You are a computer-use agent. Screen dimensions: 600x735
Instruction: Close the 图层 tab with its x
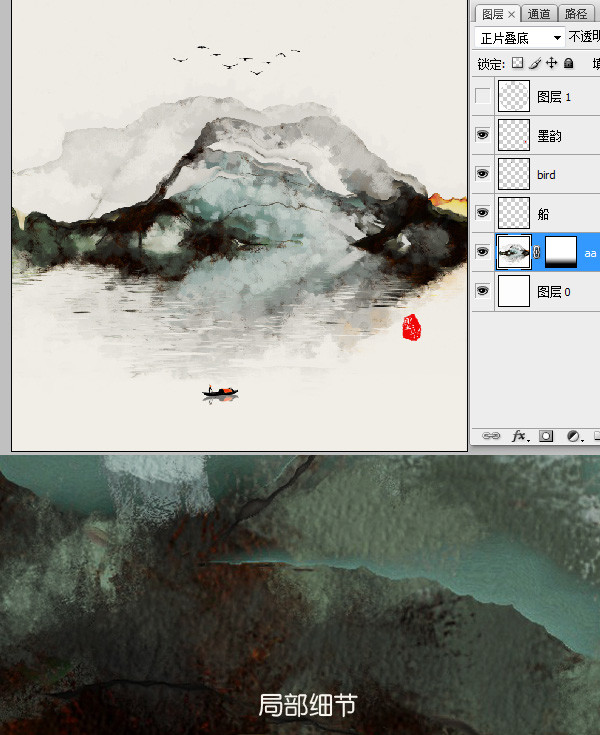click(x=511, y=15)
